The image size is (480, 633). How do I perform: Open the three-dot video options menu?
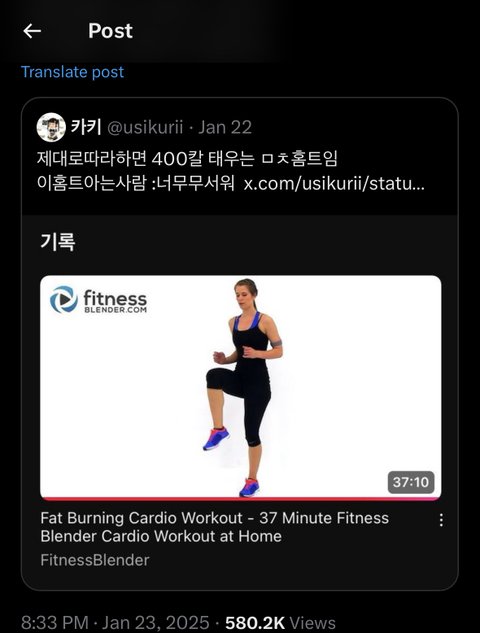point(441,520)
